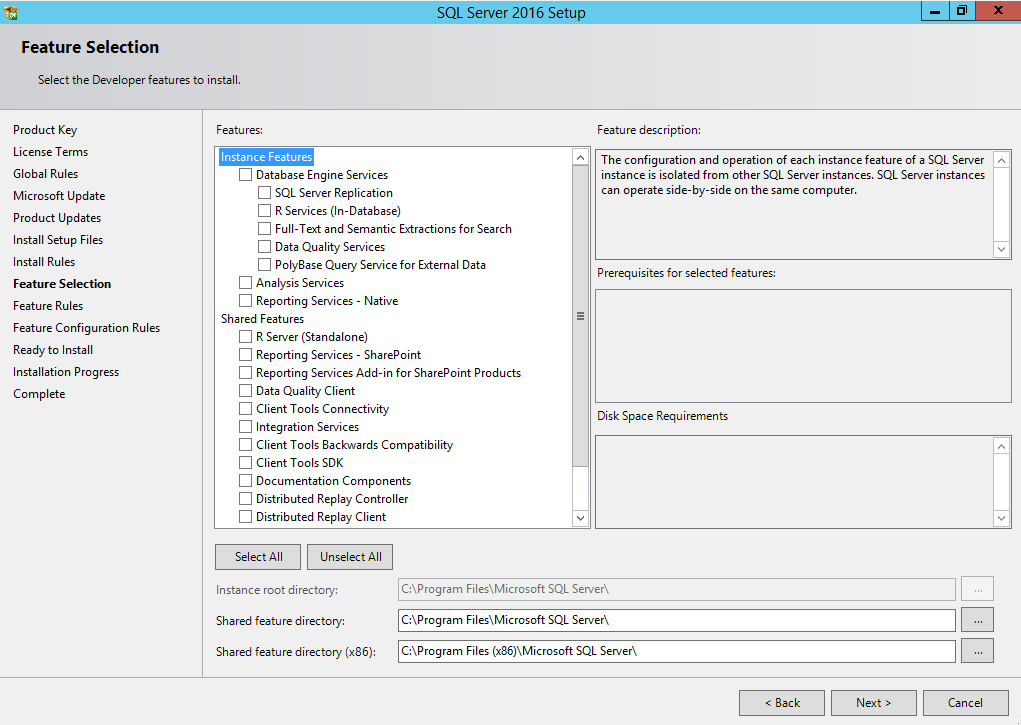Click the Shared feature directory (x86) field
The image size is (1021, 725).
coord(677,651)
